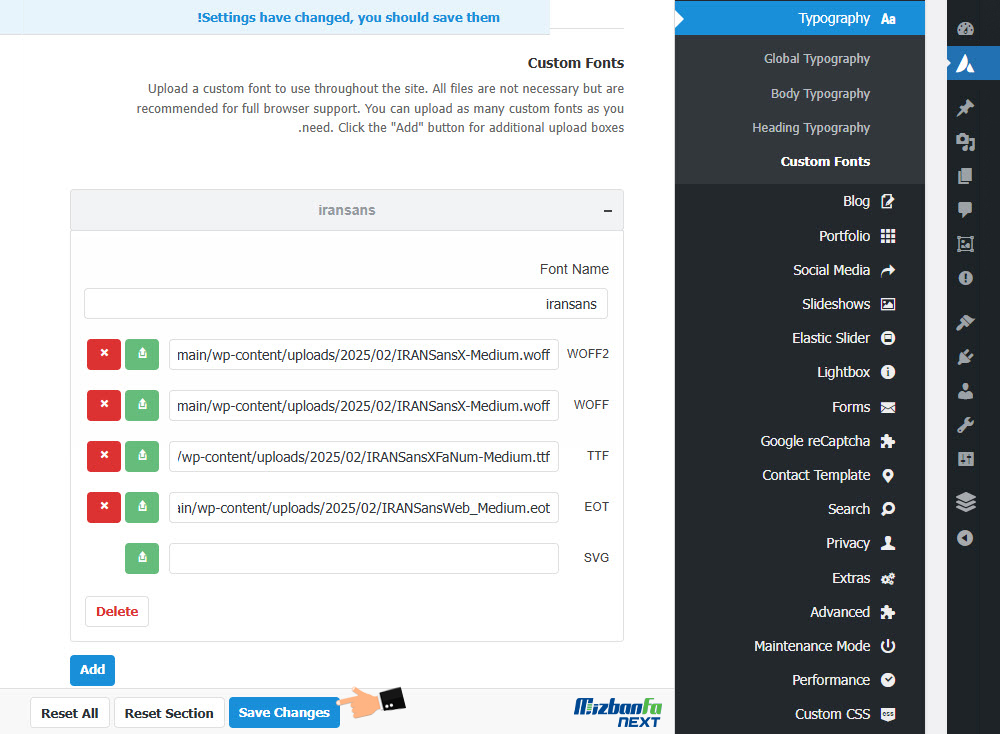Upload an SVG font file
1000x734 pixels.
[x=142, y=558]
